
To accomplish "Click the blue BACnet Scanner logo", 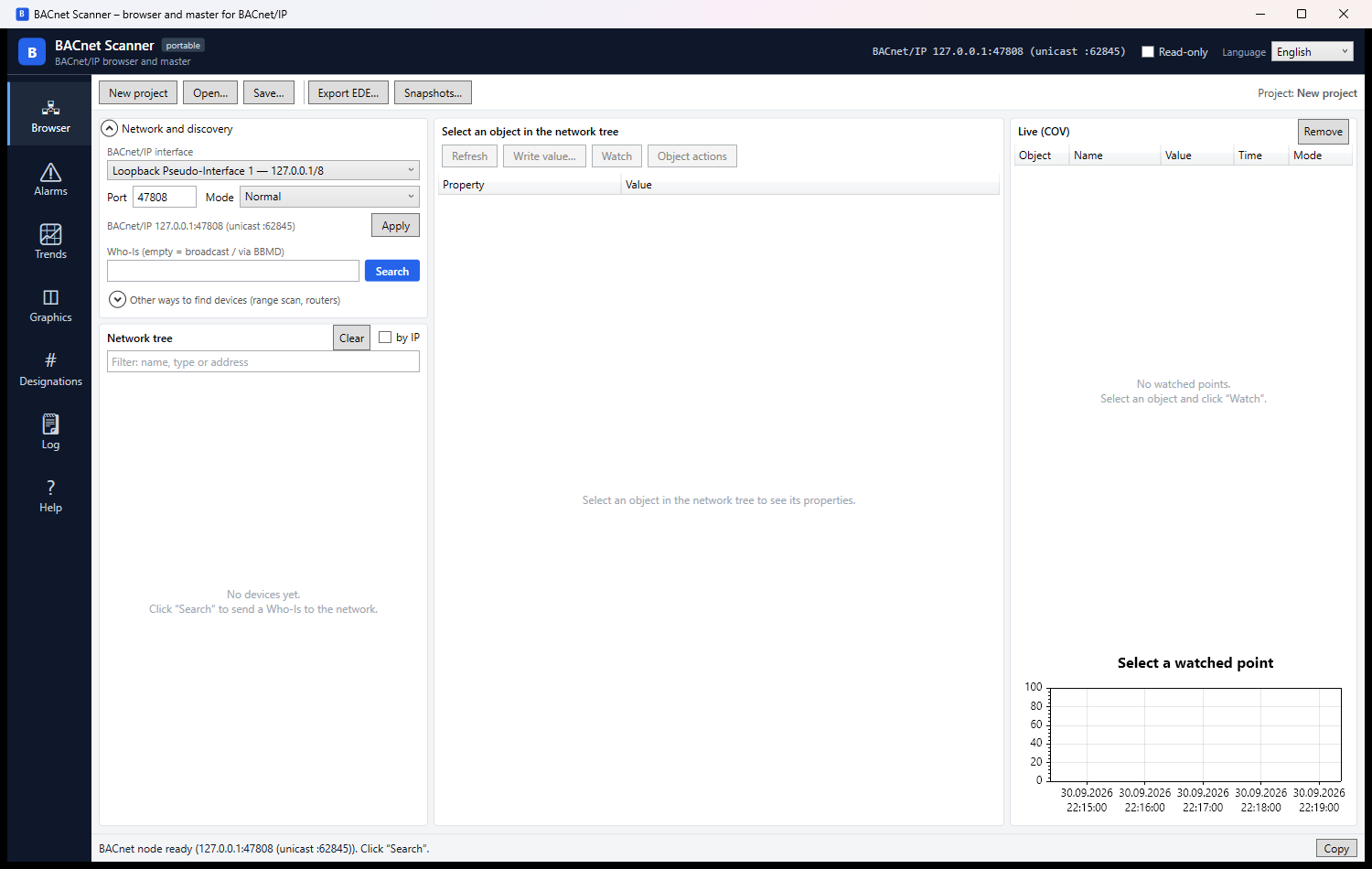I will click(x=32, y=52).
